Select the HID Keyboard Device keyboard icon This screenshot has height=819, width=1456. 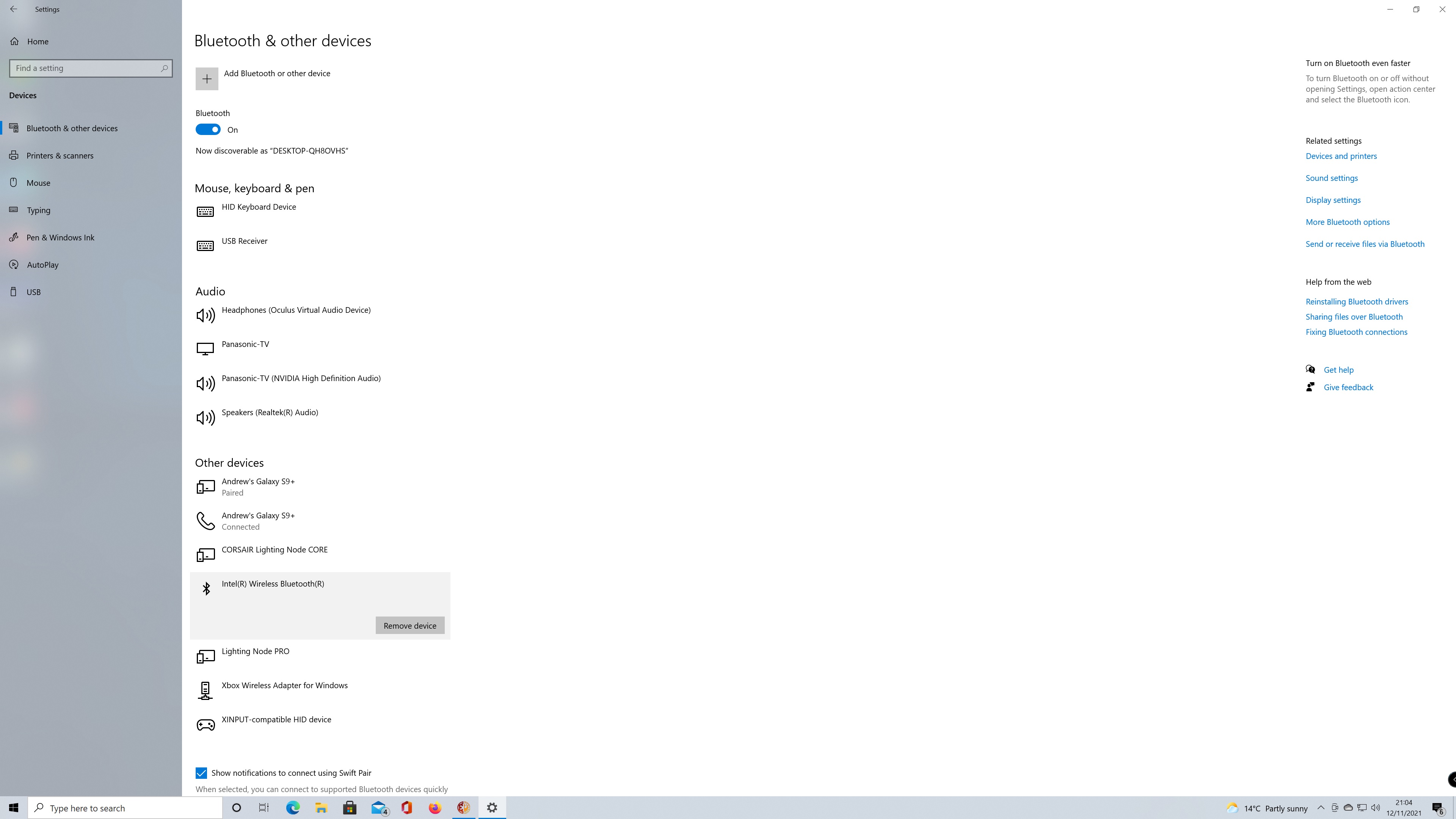[205, 212]
